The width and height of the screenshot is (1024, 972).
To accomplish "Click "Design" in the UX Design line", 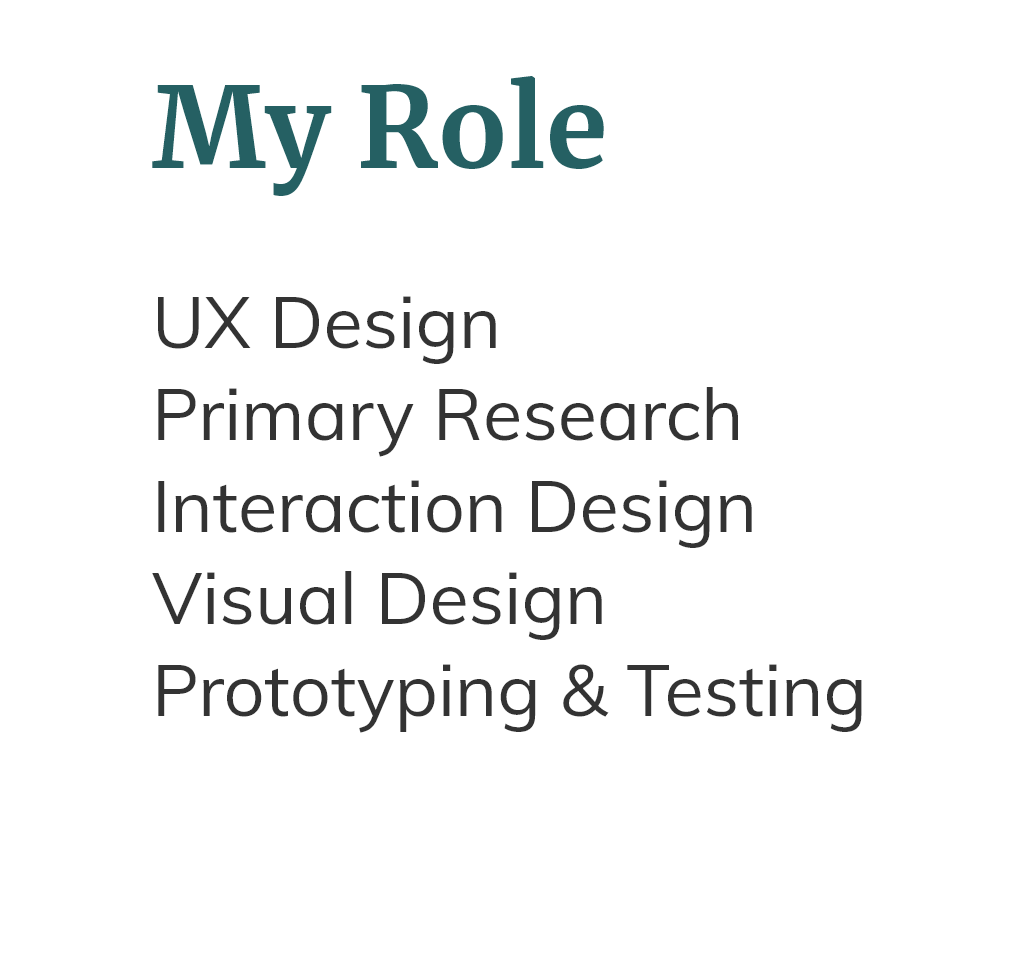I will pyautogui.click(x=386, y=329).
